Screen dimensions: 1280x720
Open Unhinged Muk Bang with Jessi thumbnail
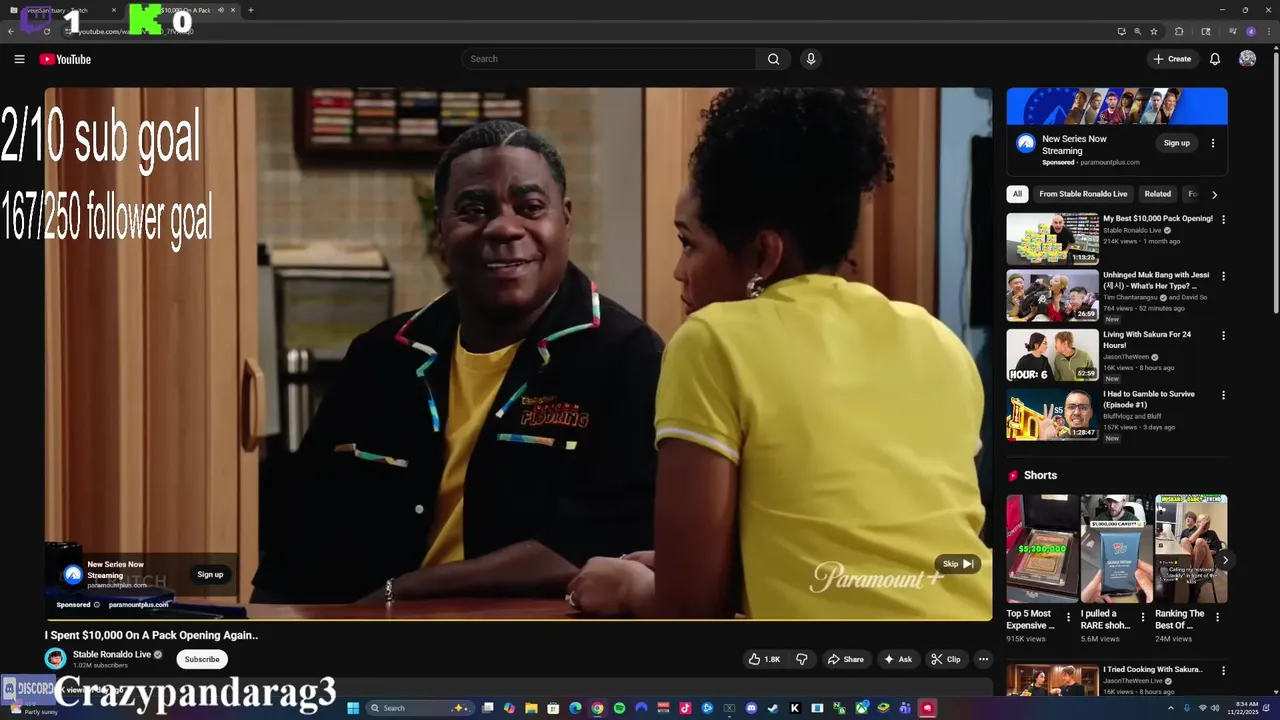(1052, 296)
